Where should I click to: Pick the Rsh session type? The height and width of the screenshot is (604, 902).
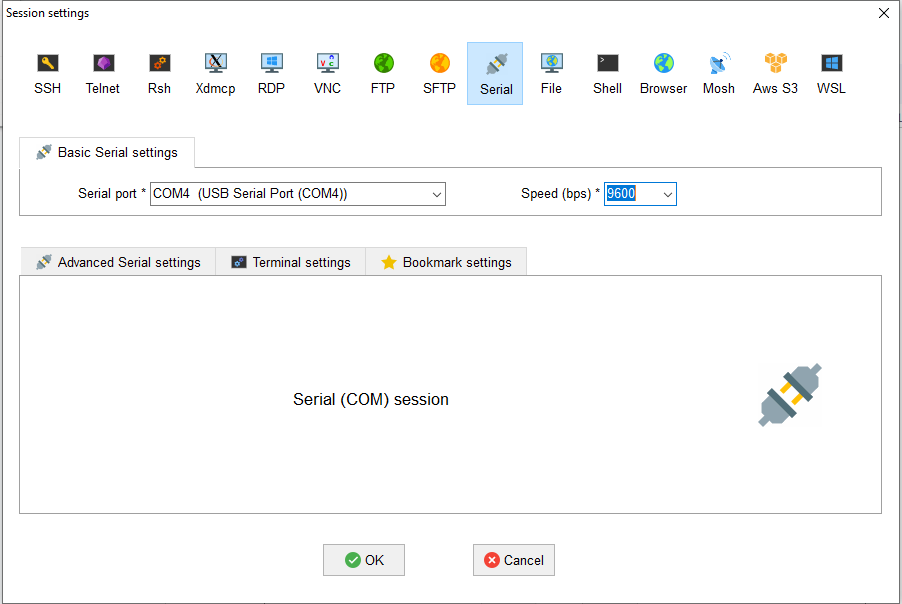[159, 73]
